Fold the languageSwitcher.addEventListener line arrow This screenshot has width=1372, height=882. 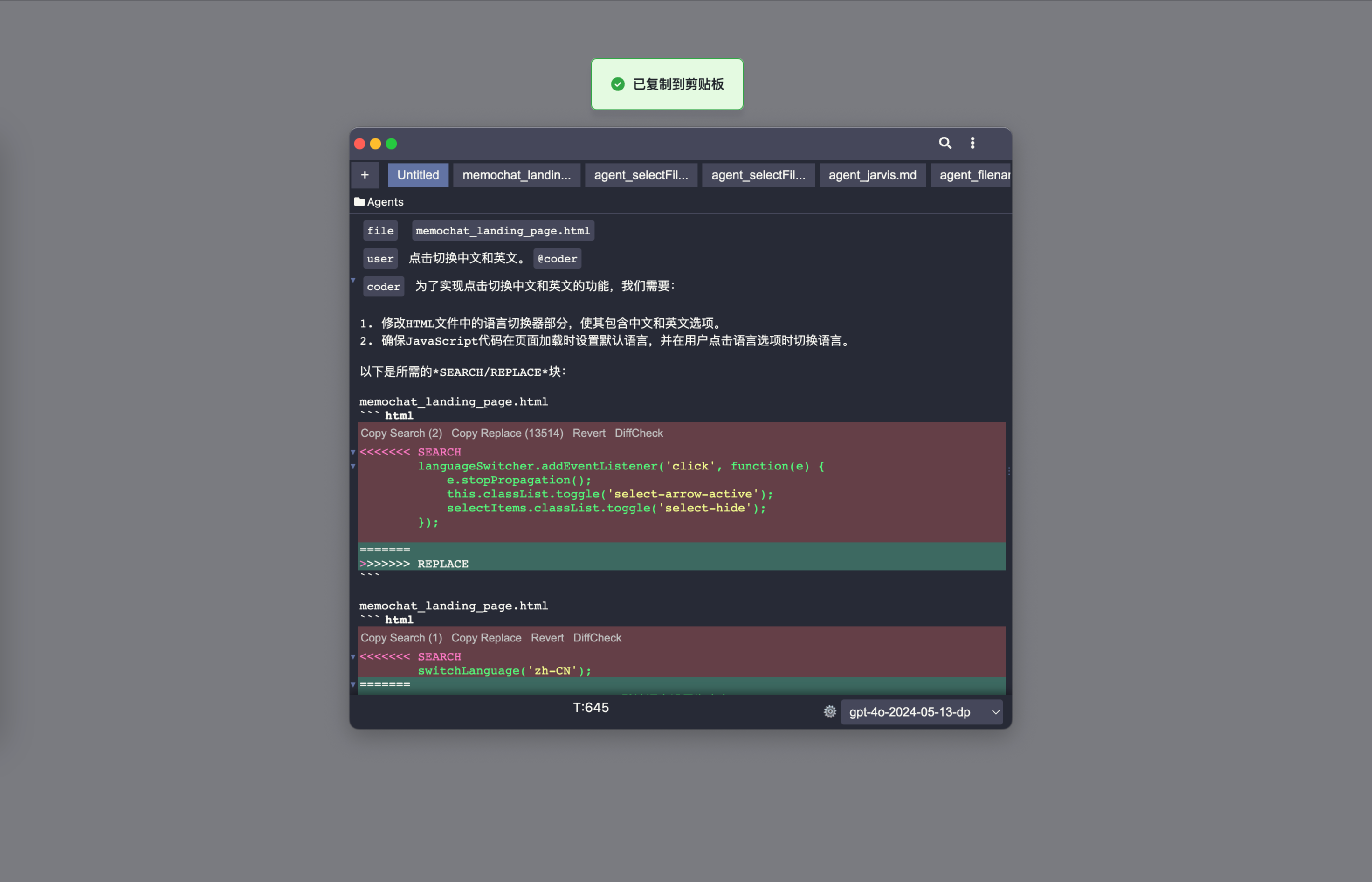353,466
